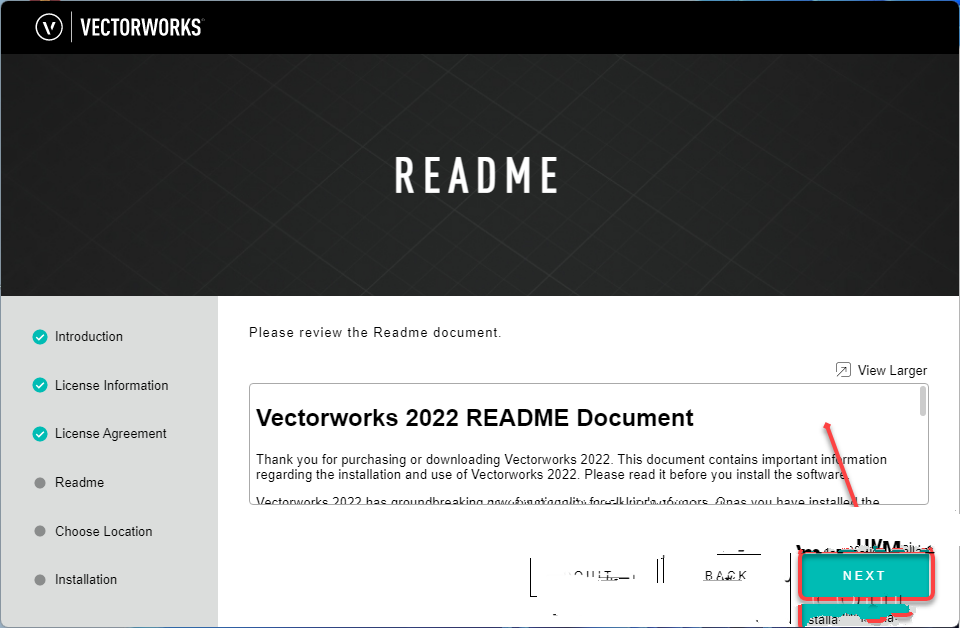Click the License Agreement checkmark icon

[40, 434]
